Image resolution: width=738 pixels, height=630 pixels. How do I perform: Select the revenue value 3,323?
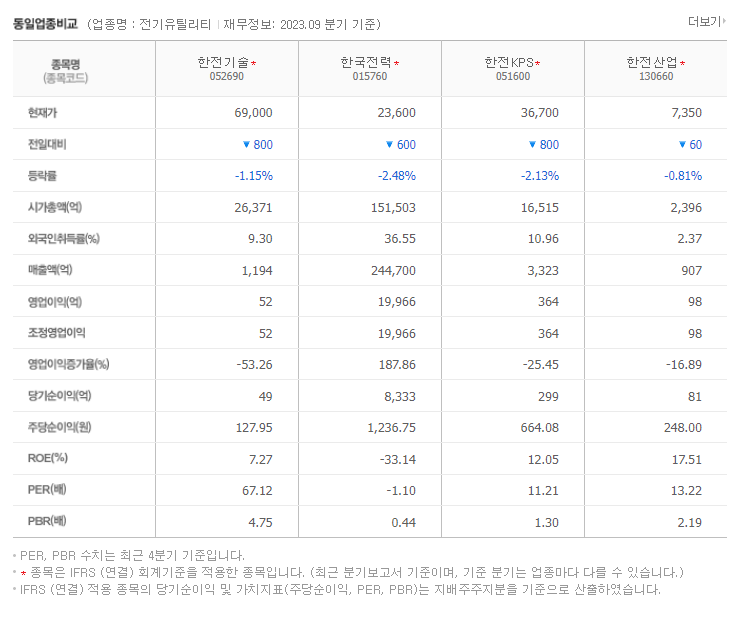pyautogui.click(x=543, y=271)
